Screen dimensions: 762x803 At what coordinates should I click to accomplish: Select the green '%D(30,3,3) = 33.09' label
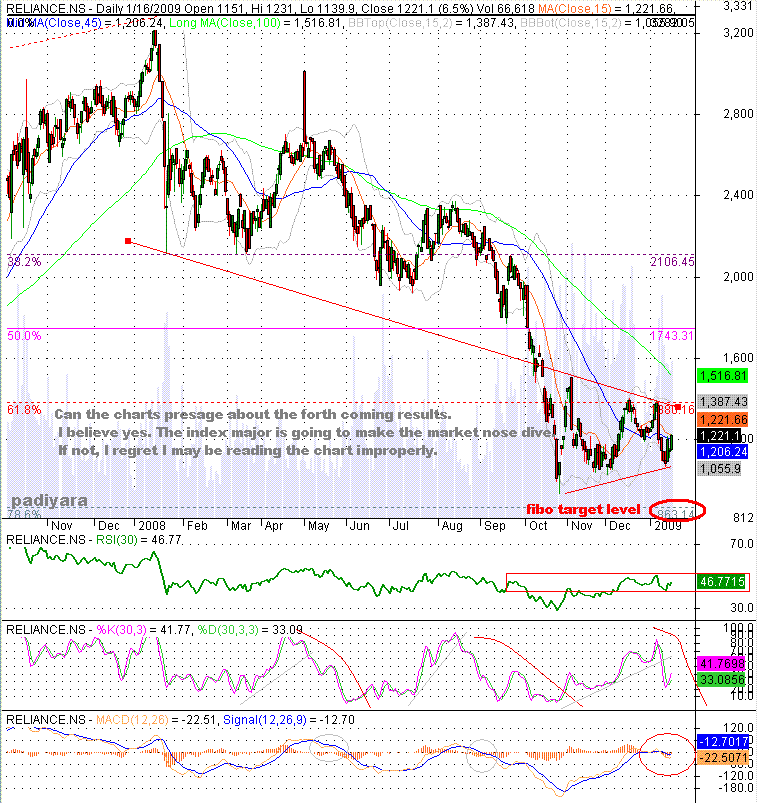[x=250, y=629]
